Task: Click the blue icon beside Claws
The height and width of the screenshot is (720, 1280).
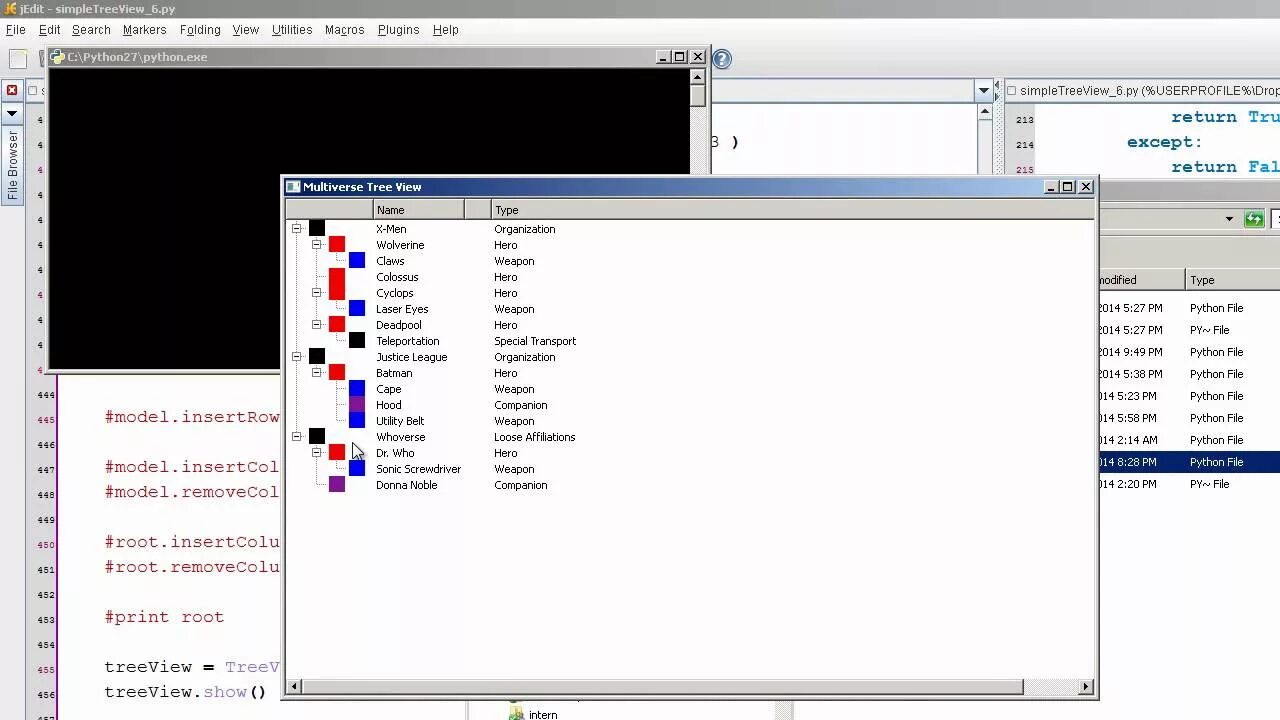Action: tap(357, 261)
